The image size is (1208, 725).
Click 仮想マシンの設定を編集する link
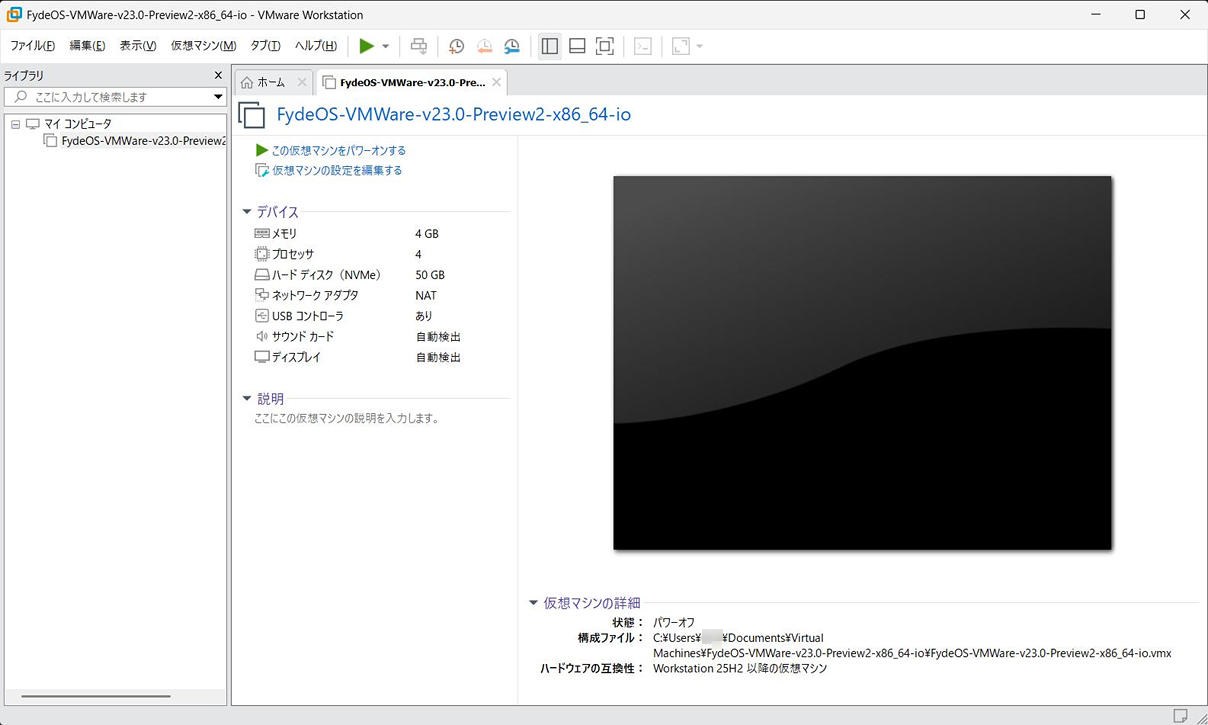pos(337,171)
